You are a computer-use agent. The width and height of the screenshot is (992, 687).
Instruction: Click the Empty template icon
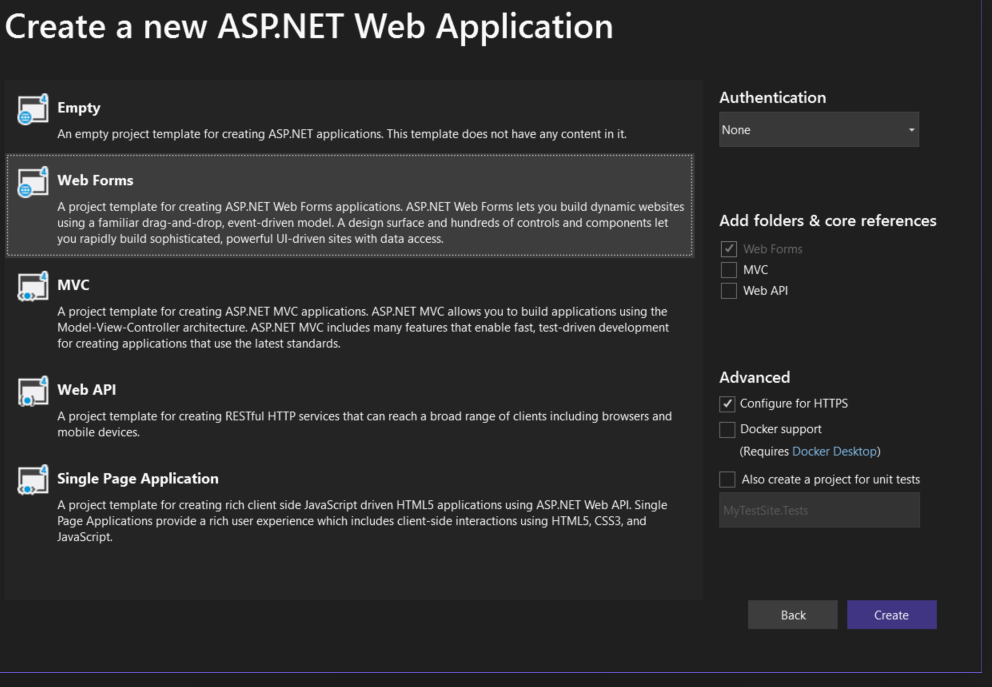pos(33,109)
